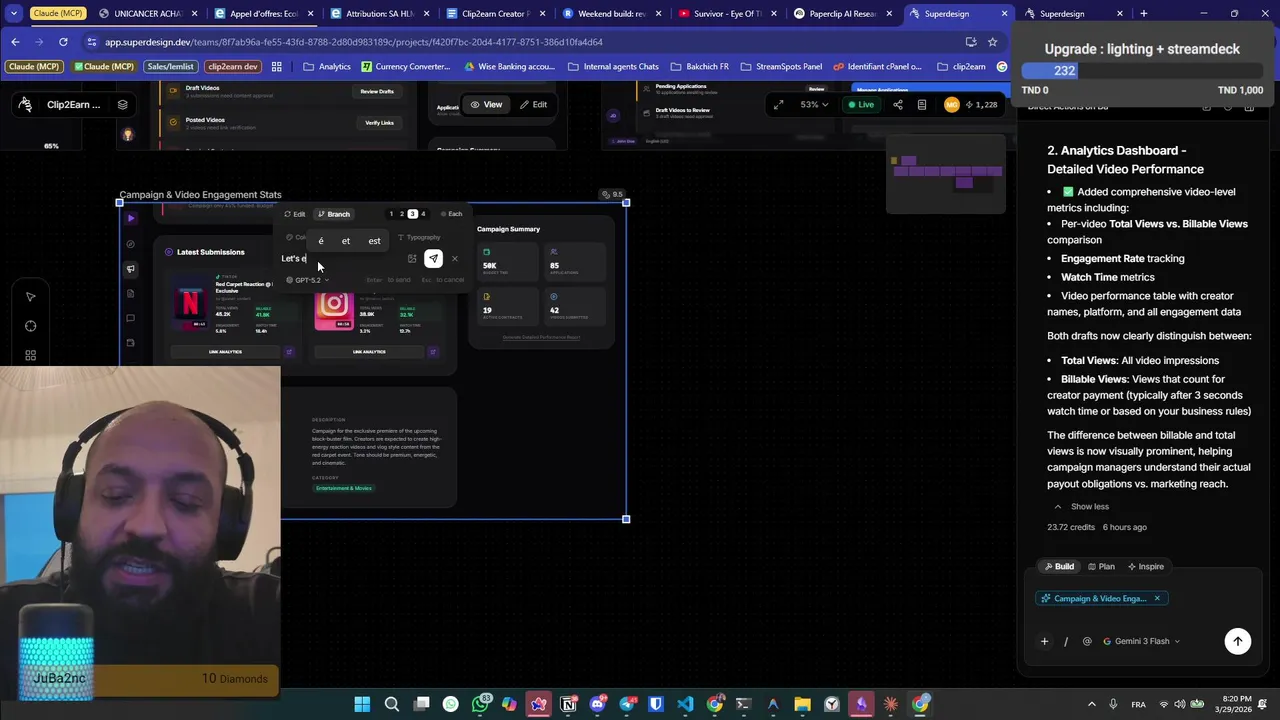
Task: Toggle the Each option
Action: pos(451,214)
